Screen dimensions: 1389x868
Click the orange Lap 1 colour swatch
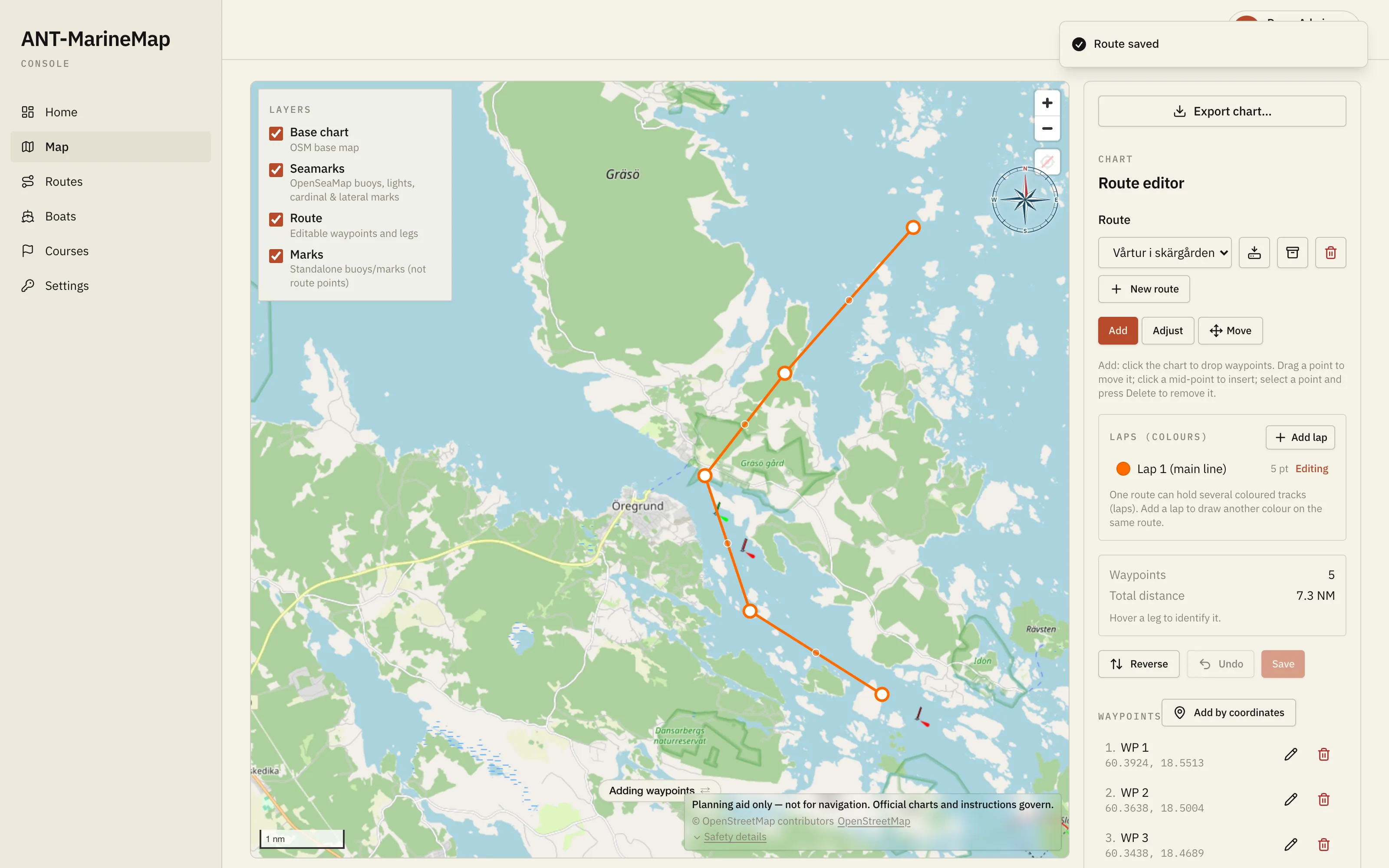(1122, 469)
